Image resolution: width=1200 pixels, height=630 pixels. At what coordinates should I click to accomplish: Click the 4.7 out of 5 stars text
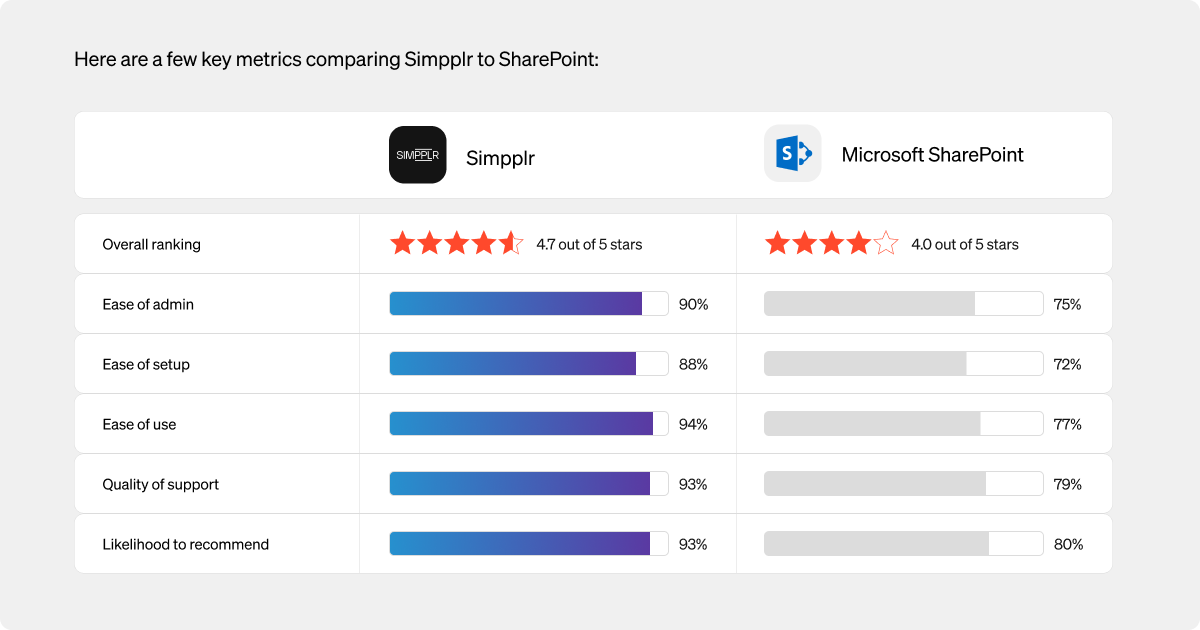(590, 245)
